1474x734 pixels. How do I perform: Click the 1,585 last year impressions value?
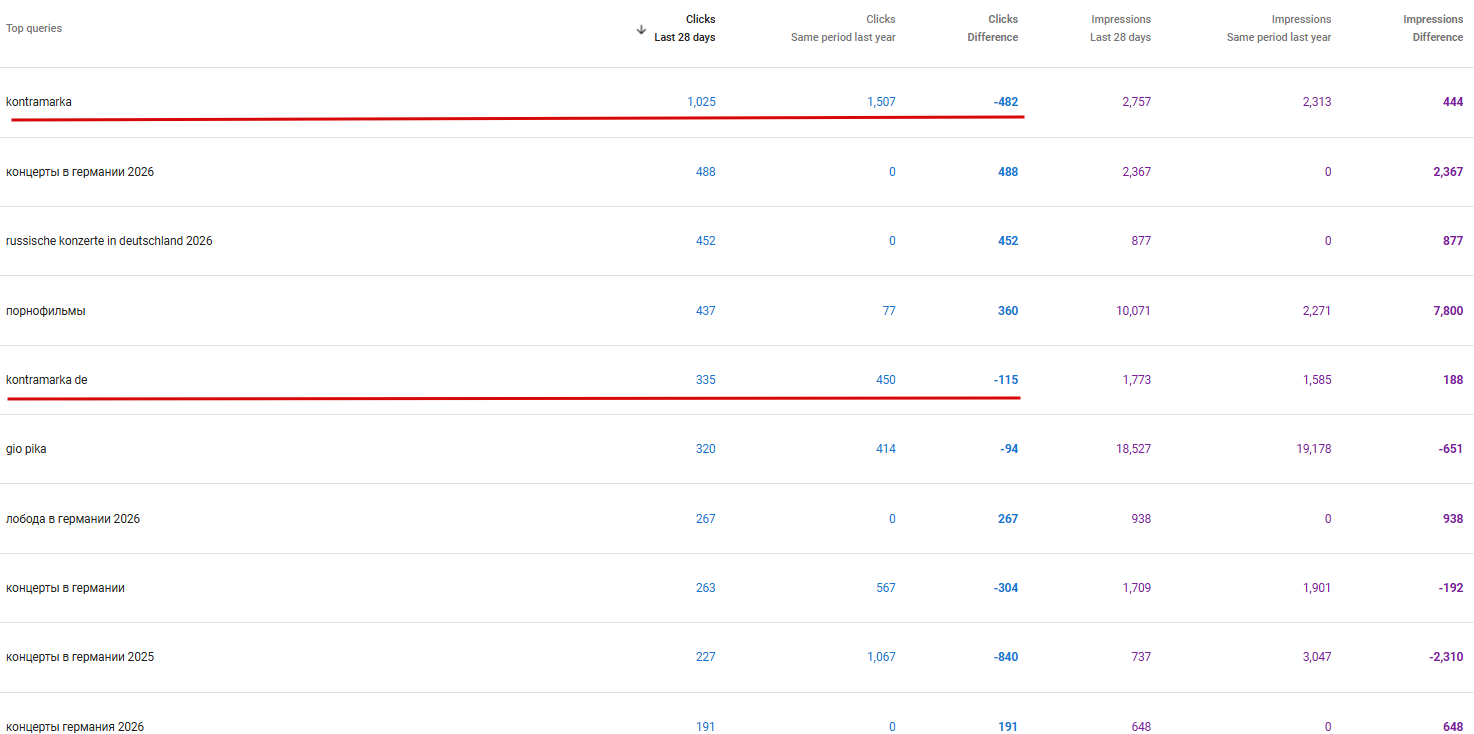pos(1317,380)
